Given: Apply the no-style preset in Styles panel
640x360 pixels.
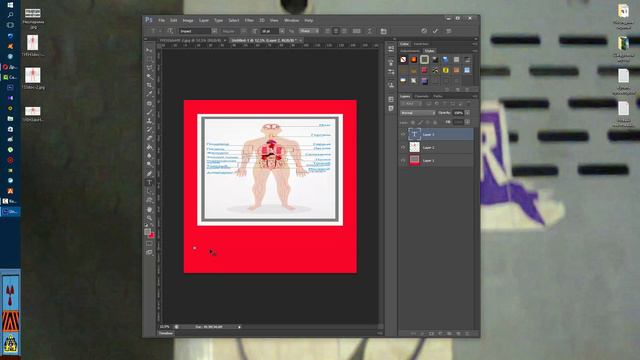Looking at the screenshot, I should coord(403,60).
